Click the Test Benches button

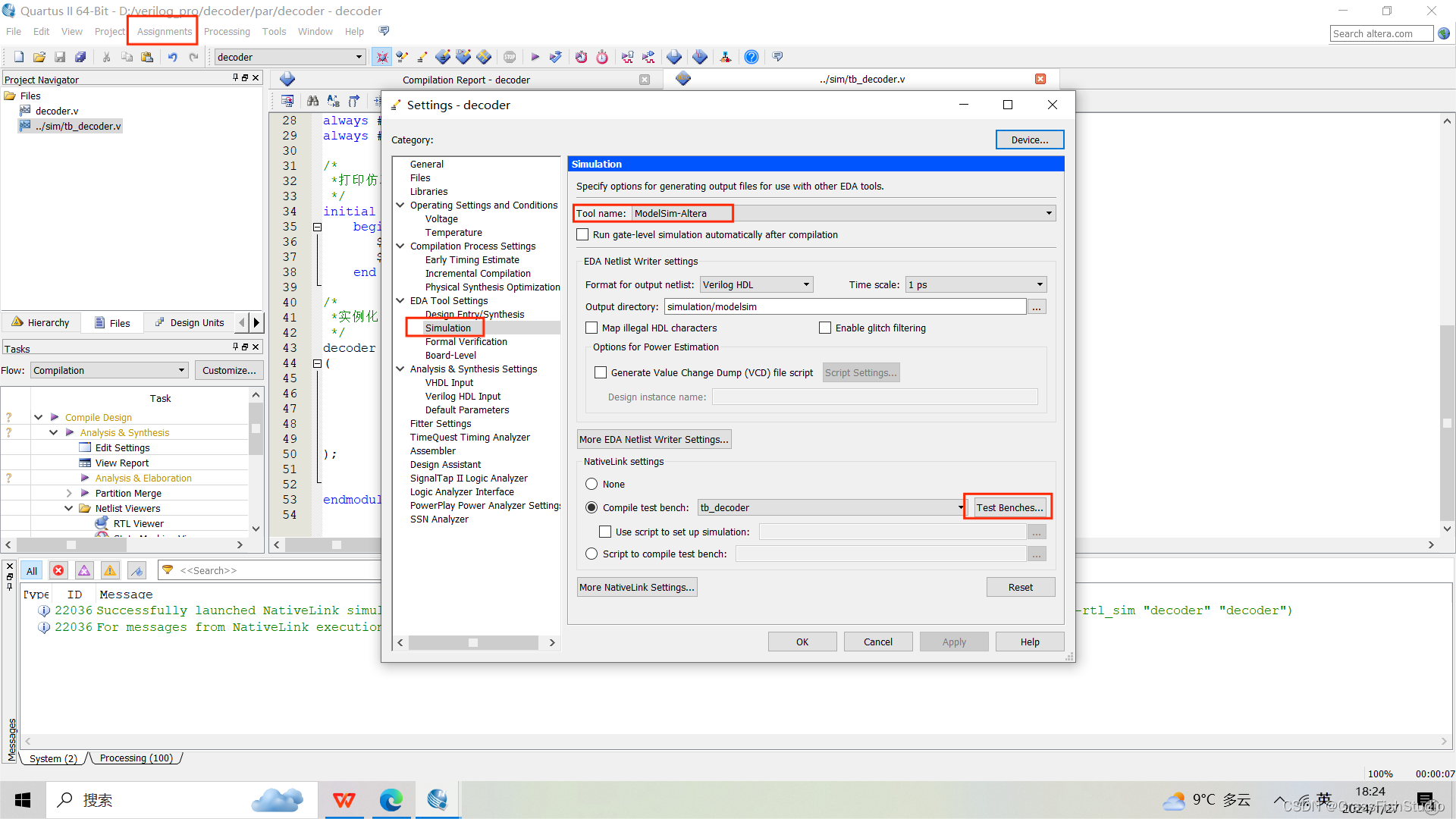(1008, 507)
